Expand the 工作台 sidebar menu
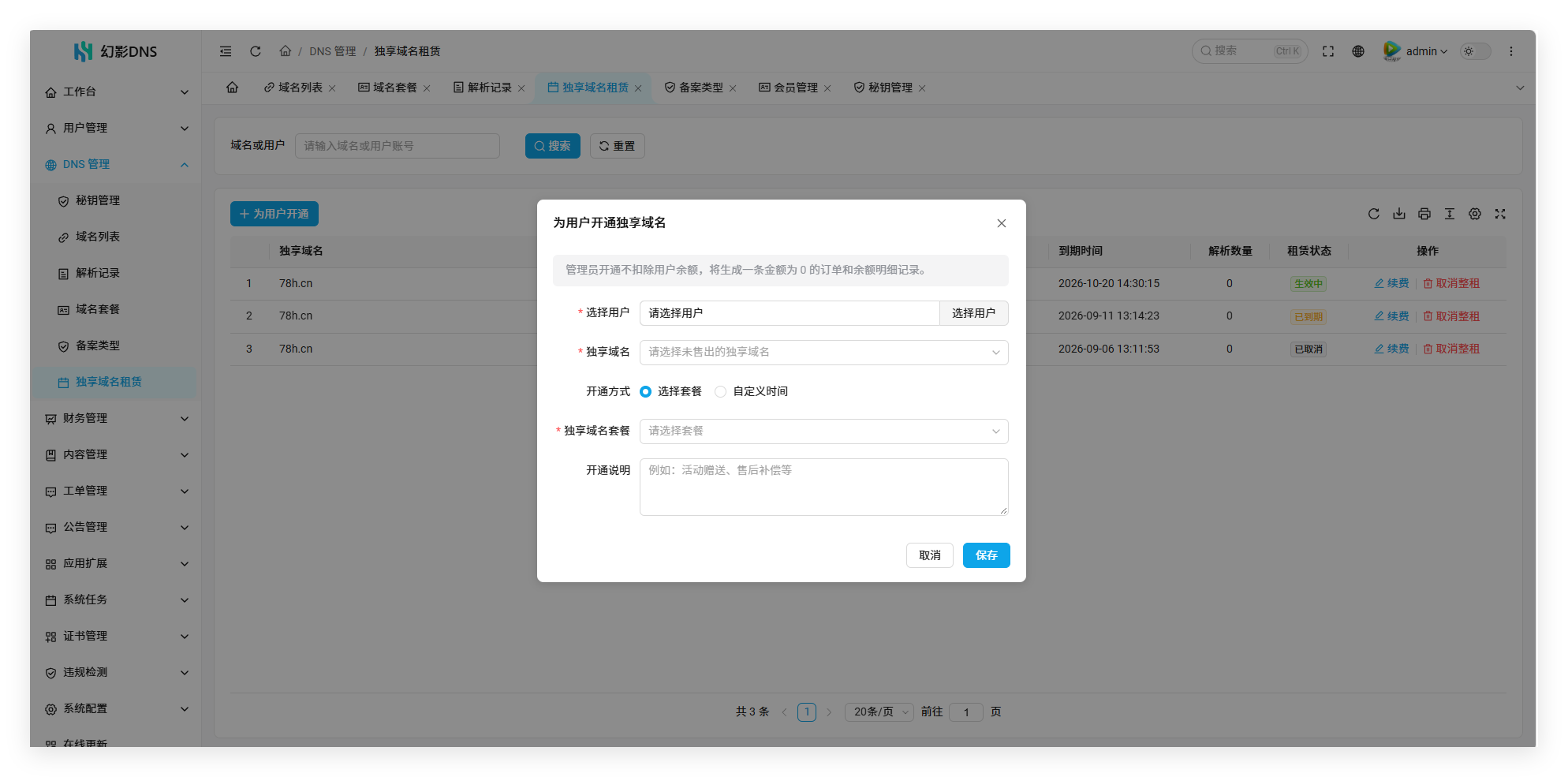Viewport: 1568px width, 777px height. (117, 92)
